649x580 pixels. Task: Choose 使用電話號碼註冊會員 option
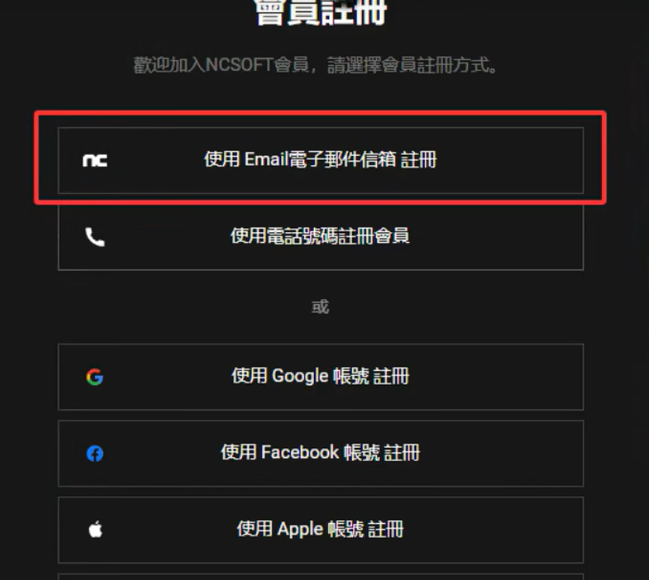(x=321, y=237)
